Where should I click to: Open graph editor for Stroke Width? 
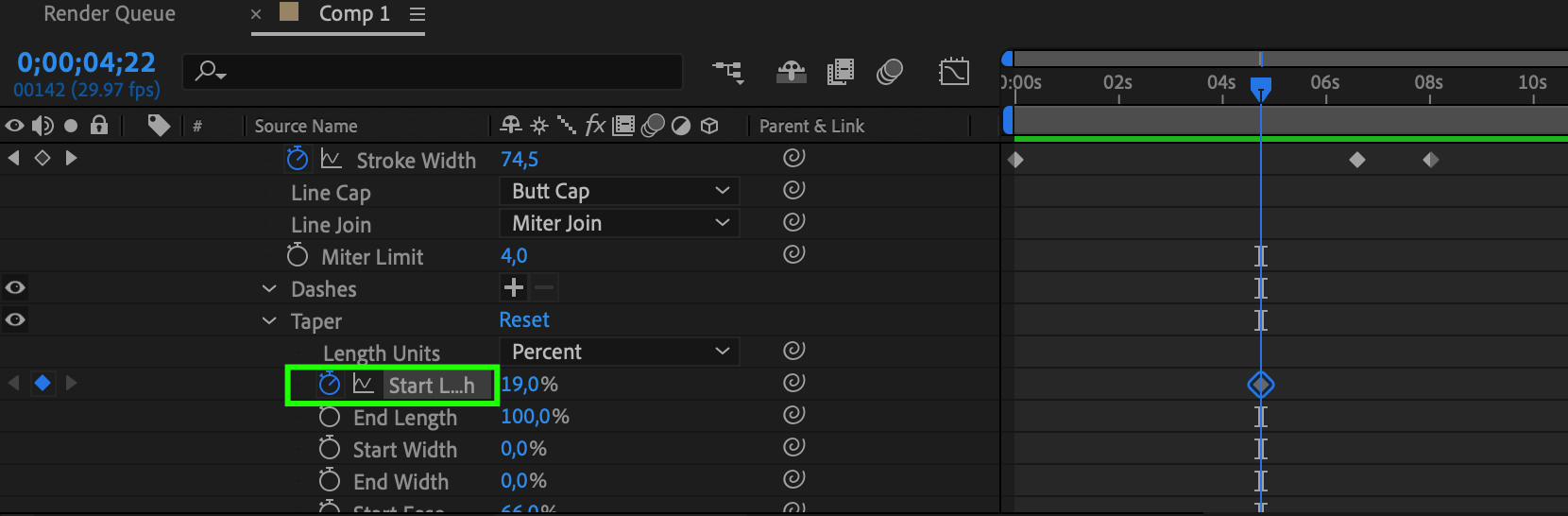[x=332, y=159]
